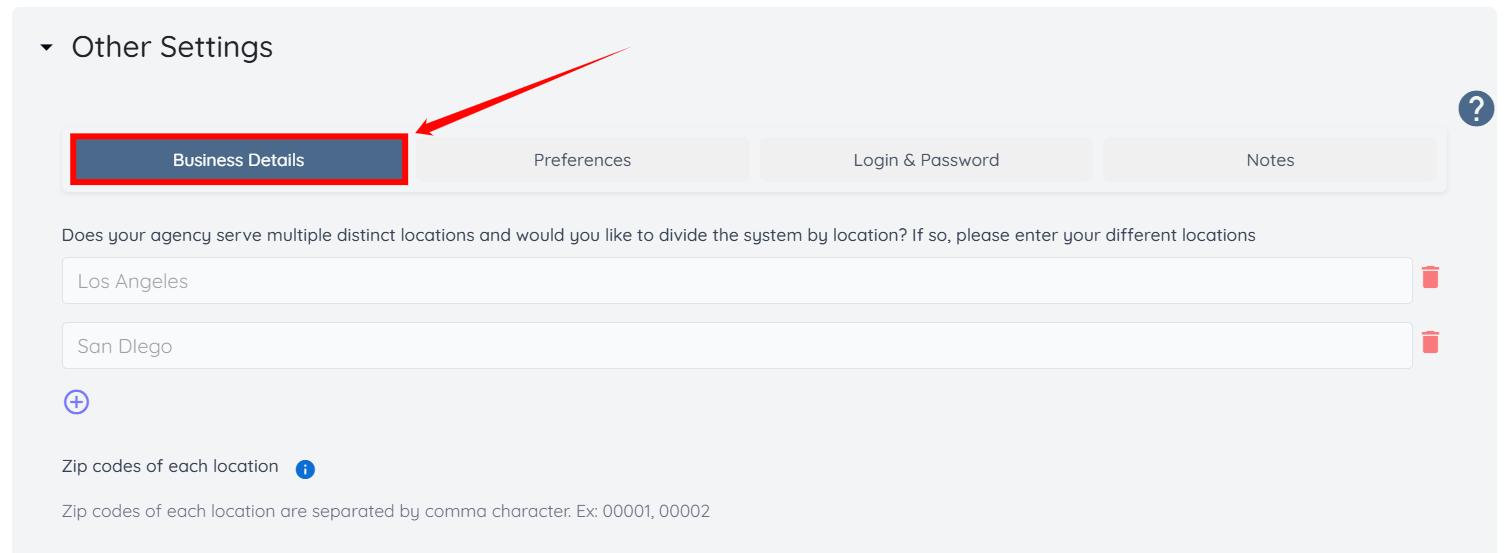The height and width of the screenshot is (553, 1508).
Task: Remove the San Diego location entry
Action: (1431, 342)
